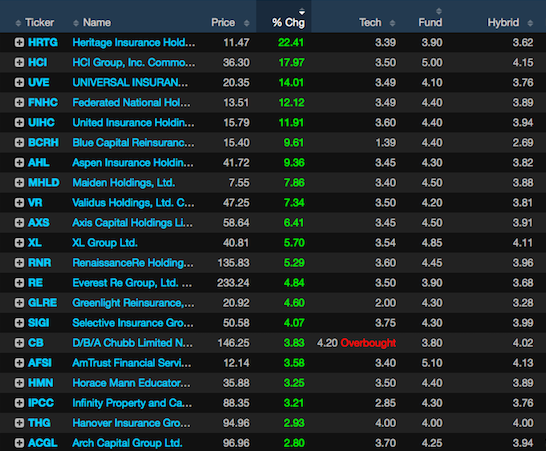Click the plus icon beside AFSI
This screenshot has width=546, height=451.
19,363
